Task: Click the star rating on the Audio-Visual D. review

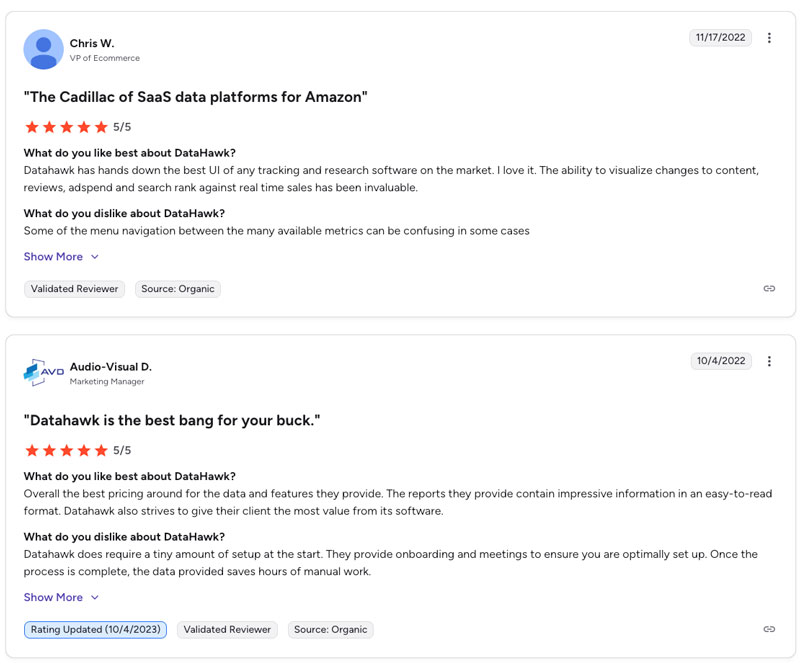Action: (66, 450)
